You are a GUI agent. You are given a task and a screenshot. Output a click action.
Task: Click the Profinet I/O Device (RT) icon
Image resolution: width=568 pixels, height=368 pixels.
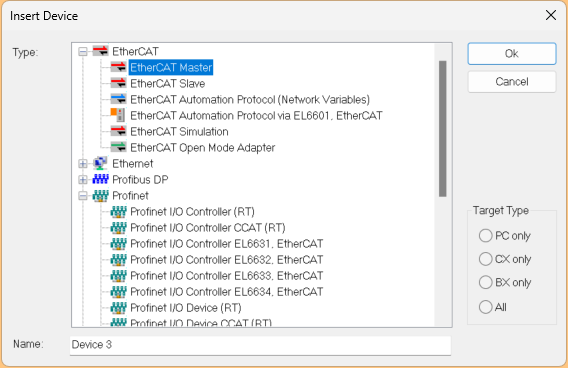(118, 308)
